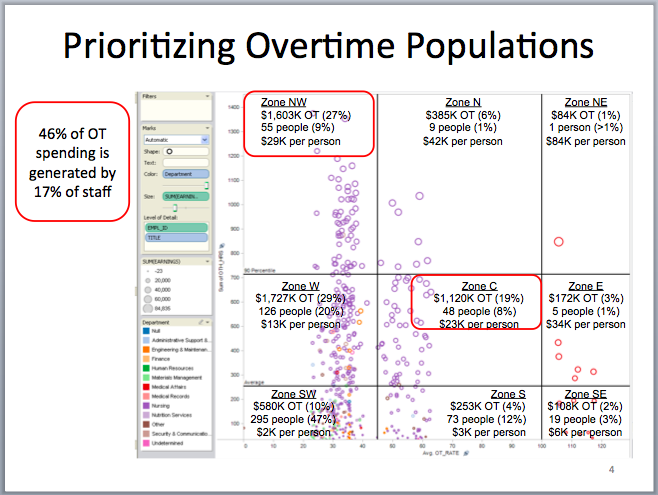The image size is (658, 495).
Task: Click the 84,835 size legend circle
Action: pos(148,308)
